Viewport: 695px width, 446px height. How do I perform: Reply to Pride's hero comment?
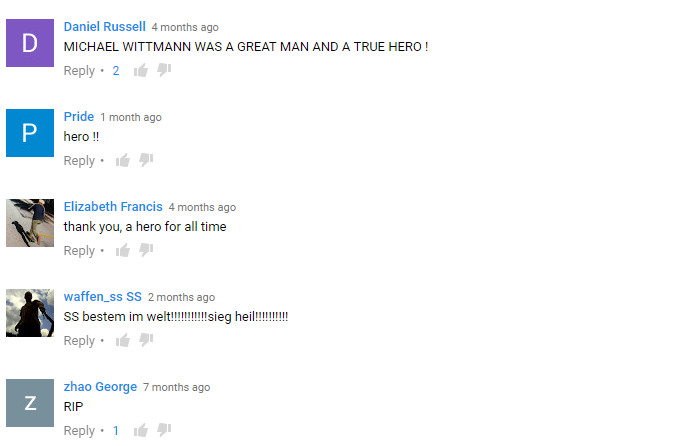pos(79,161)
